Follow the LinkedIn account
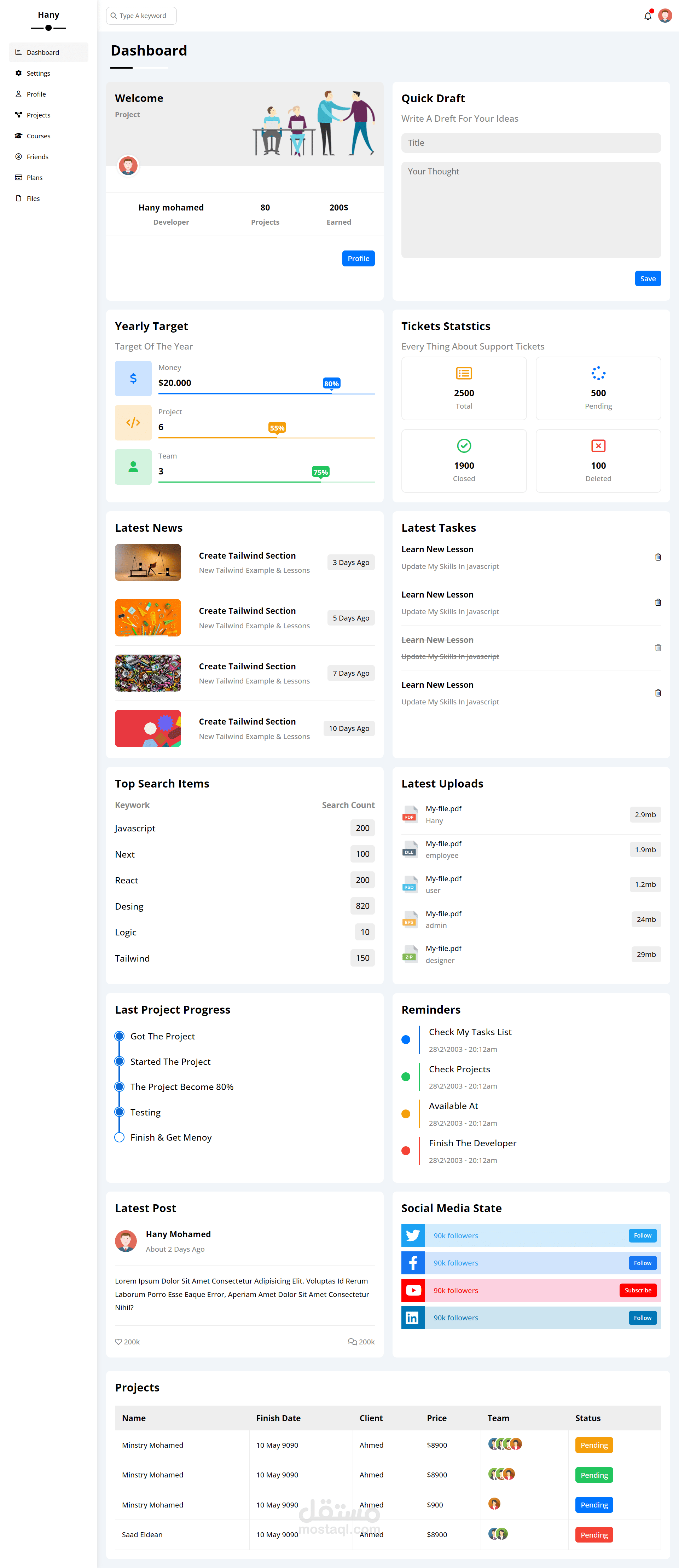The height and width of the screenshot is (1568, 679). coord(643,1318)
